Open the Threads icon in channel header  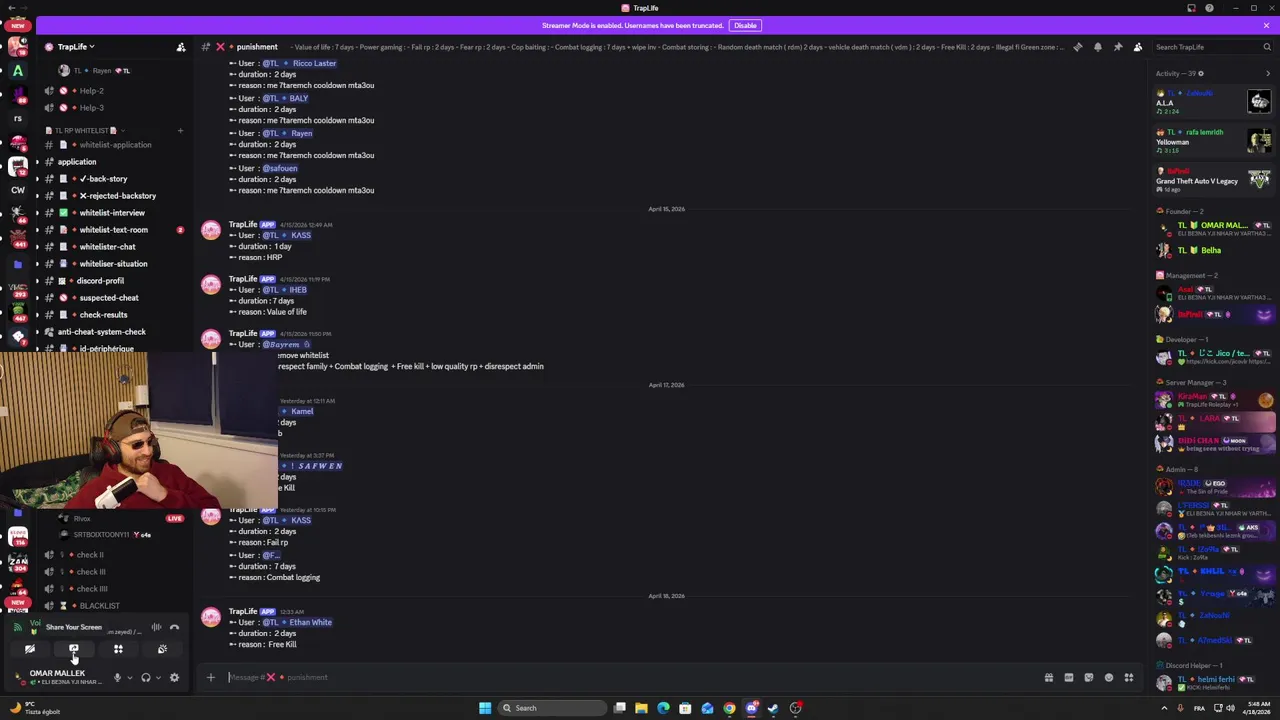pyautogui.click(x=1078, y=47)
